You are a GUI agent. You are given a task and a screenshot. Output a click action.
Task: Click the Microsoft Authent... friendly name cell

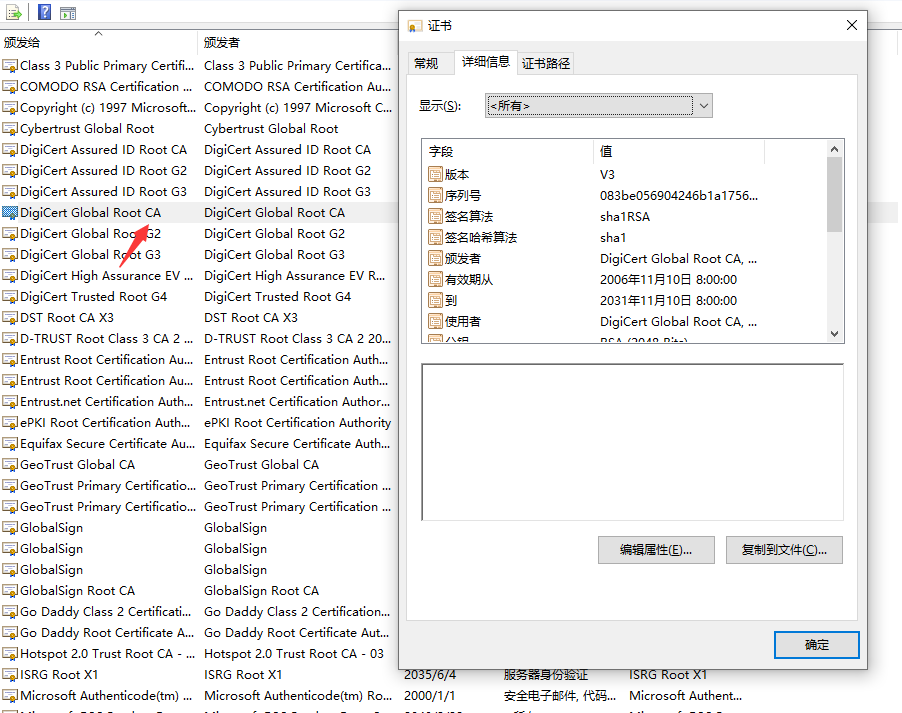685,696
